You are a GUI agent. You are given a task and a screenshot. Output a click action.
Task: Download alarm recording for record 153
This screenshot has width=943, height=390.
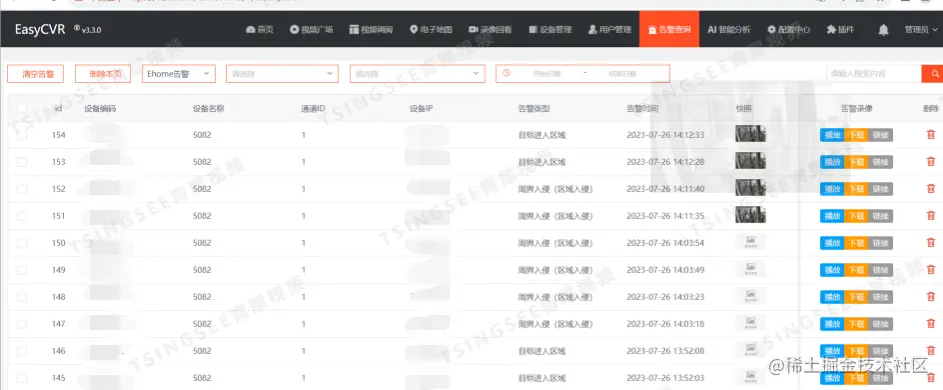pos(856,162)
